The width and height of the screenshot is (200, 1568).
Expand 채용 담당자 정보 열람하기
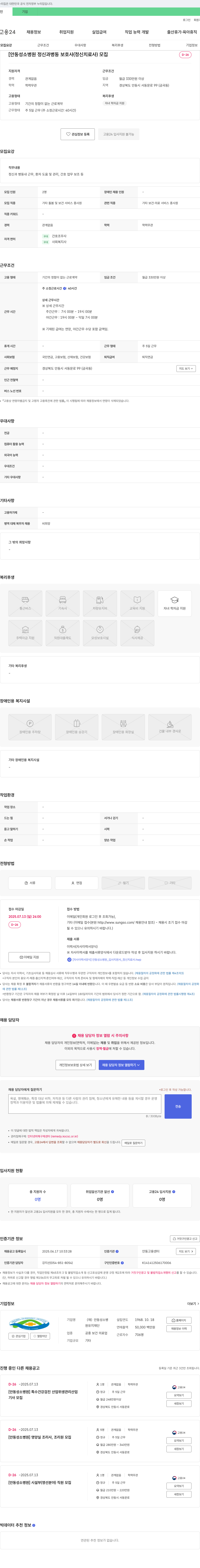tap(121, 1065)
